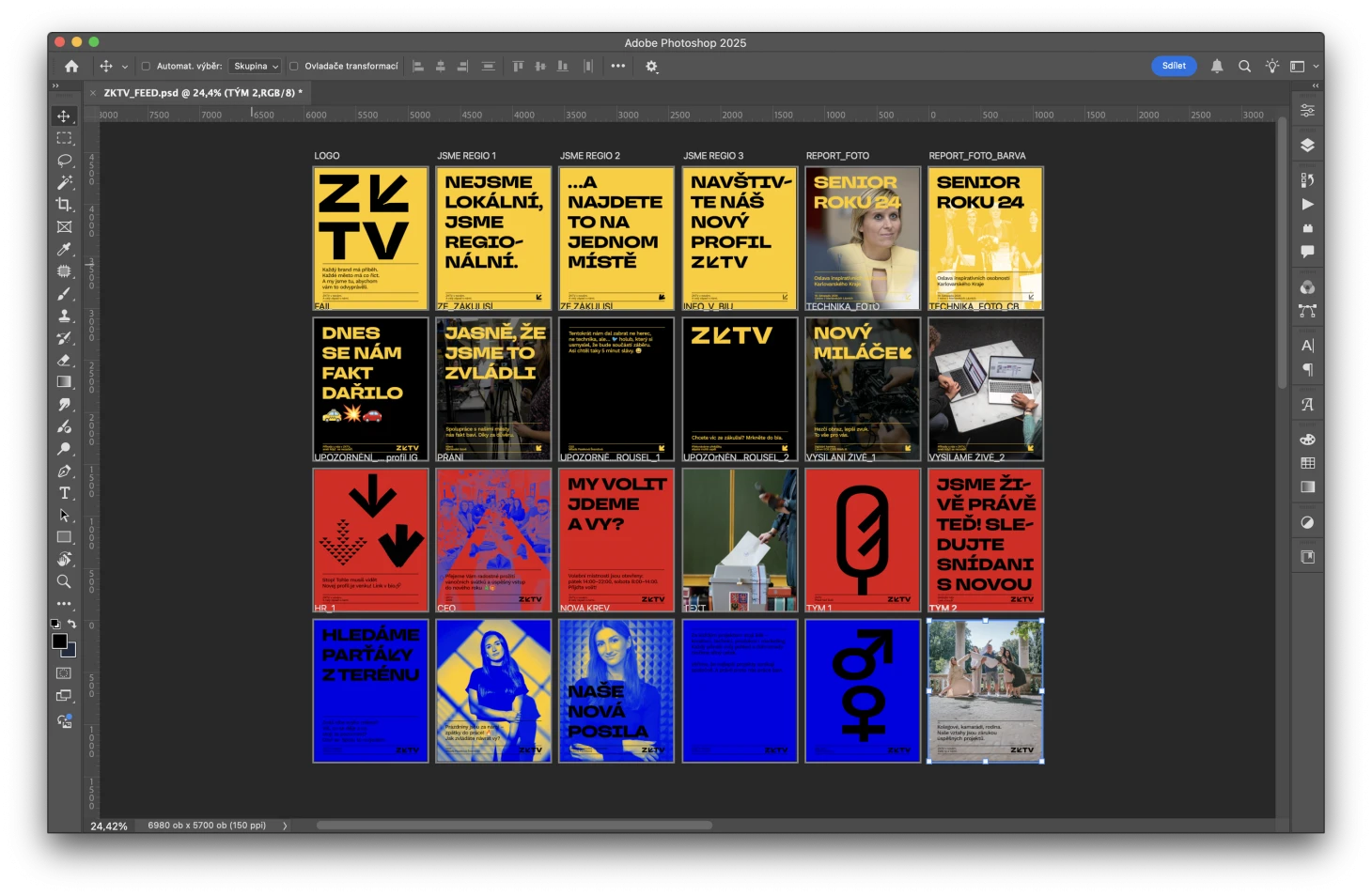Select the Brush tool

pos(64,294)
